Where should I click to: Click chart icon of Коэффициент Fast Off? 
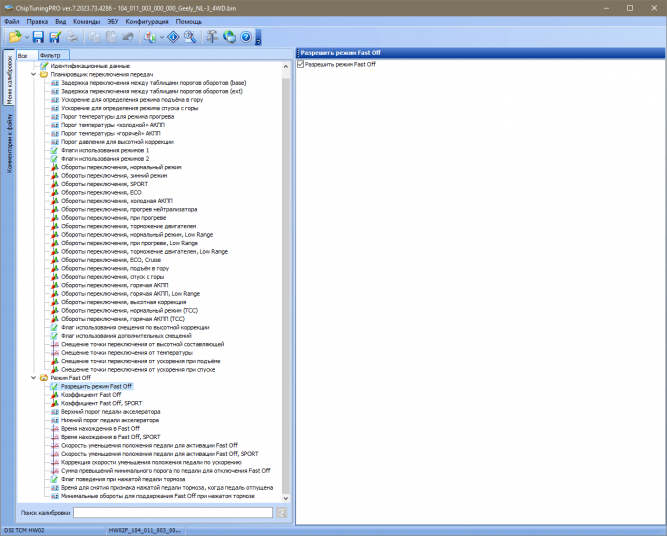(x=54, y=395)
